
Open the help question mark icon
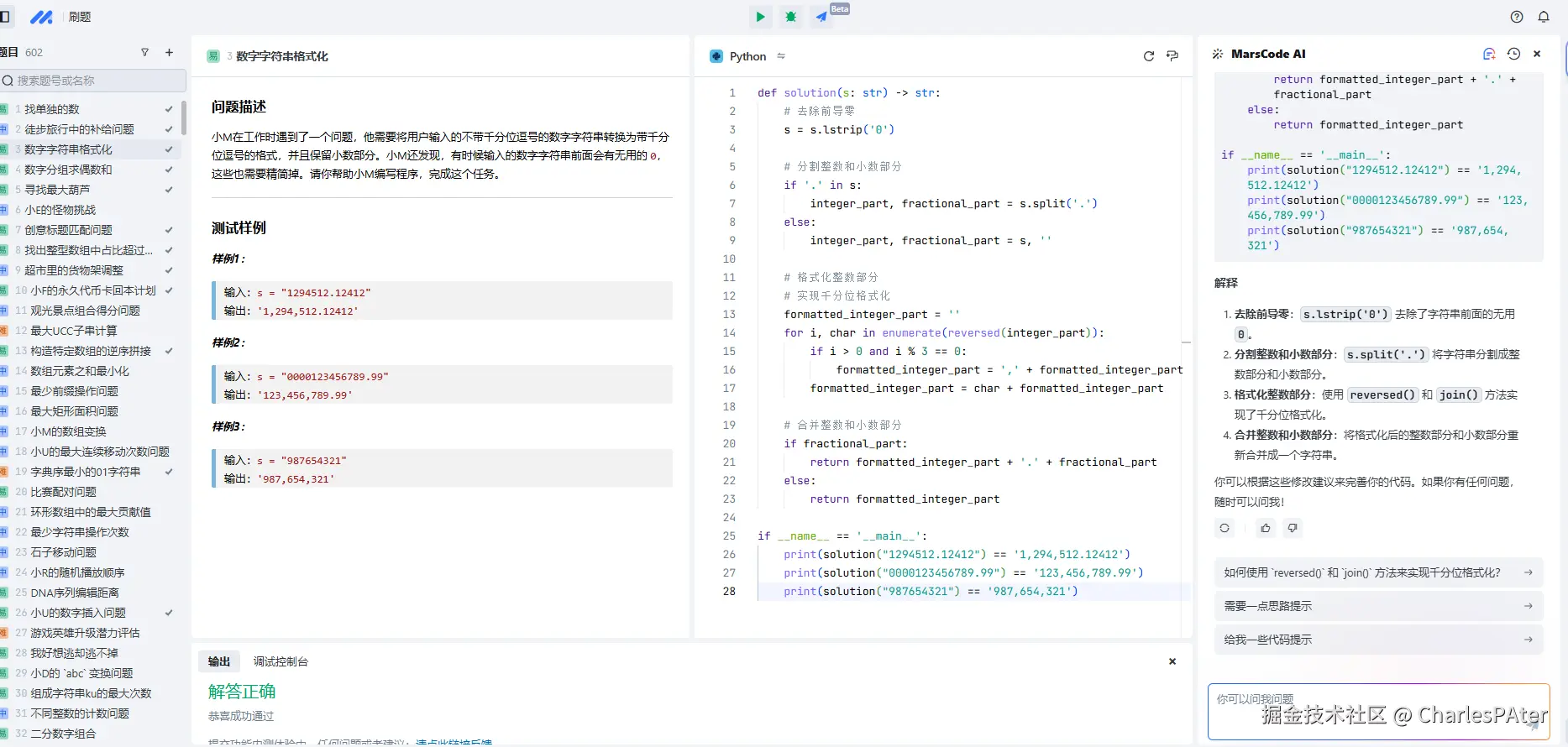tap(1517, 17)
